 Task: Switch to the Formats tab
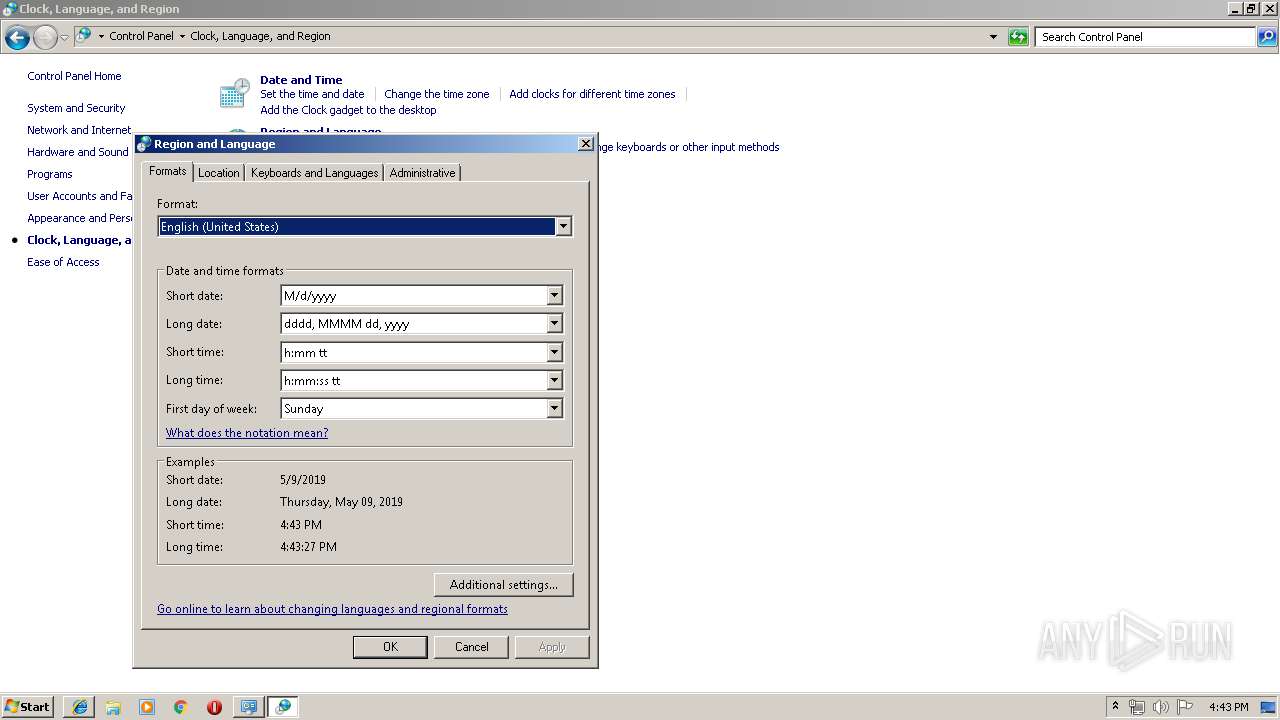point(168,171)
